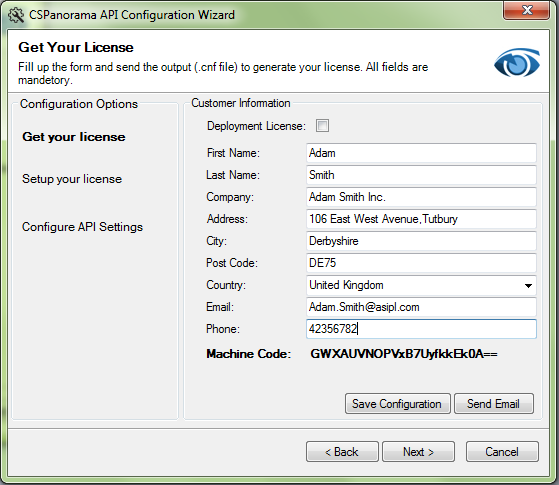Click the Send Email button

[494, 404]
